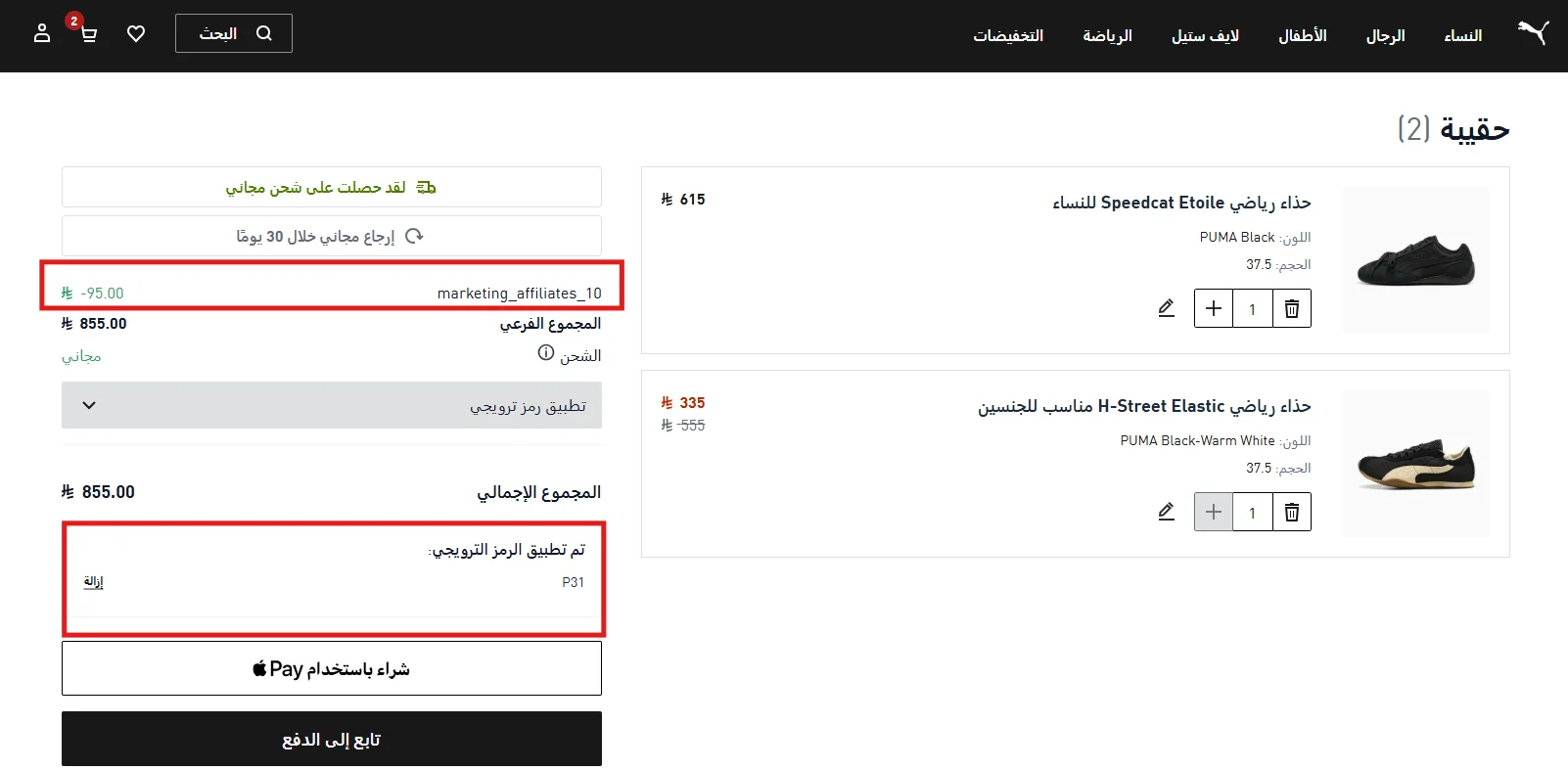Click the promo code text P31
Screen dimensions: 1568x770
click(573, 582)
